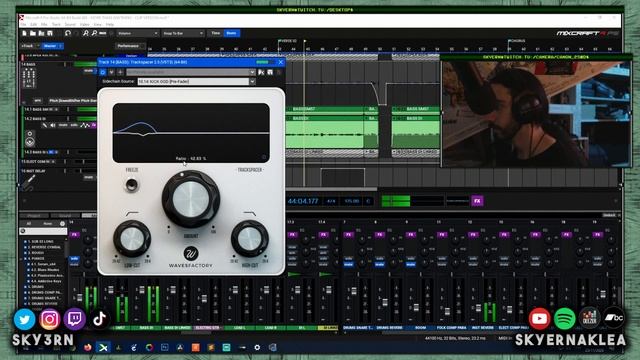Click the library search field
Screen dimensions: 640x360
pyautogui.click(x=43, y=231)
